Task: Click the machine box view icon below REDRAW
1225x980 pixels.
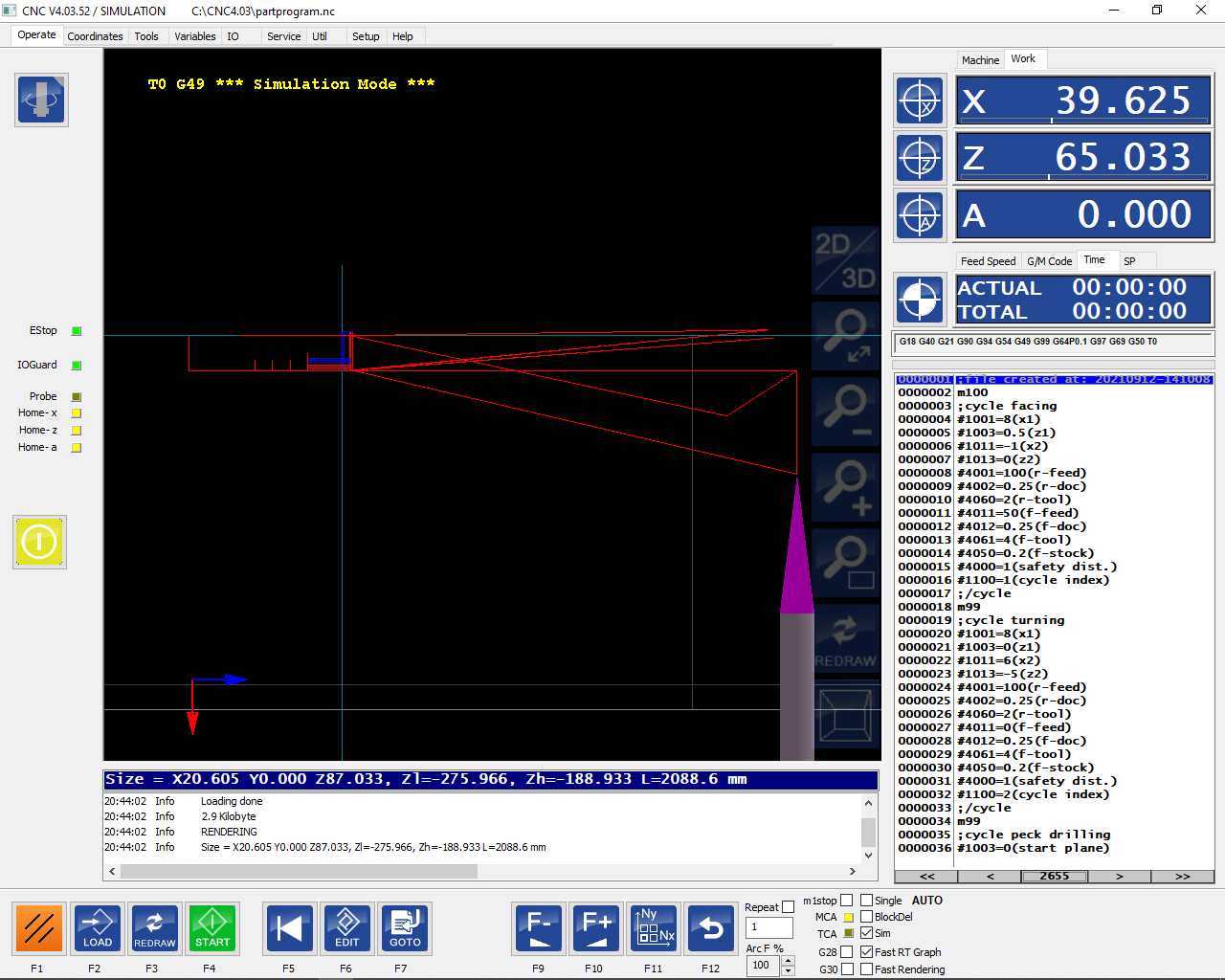Action: click(x=846, y=714)
